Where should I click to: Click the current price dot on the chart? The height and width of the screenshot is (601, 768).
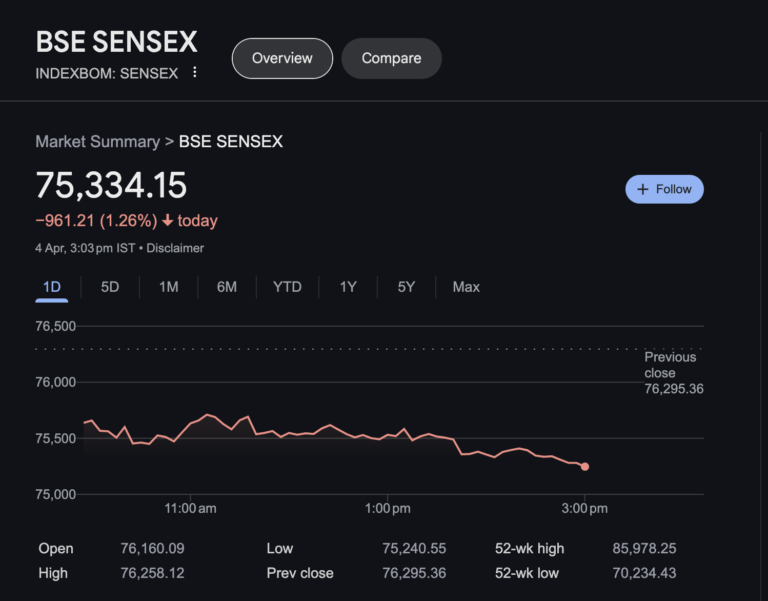585,467
